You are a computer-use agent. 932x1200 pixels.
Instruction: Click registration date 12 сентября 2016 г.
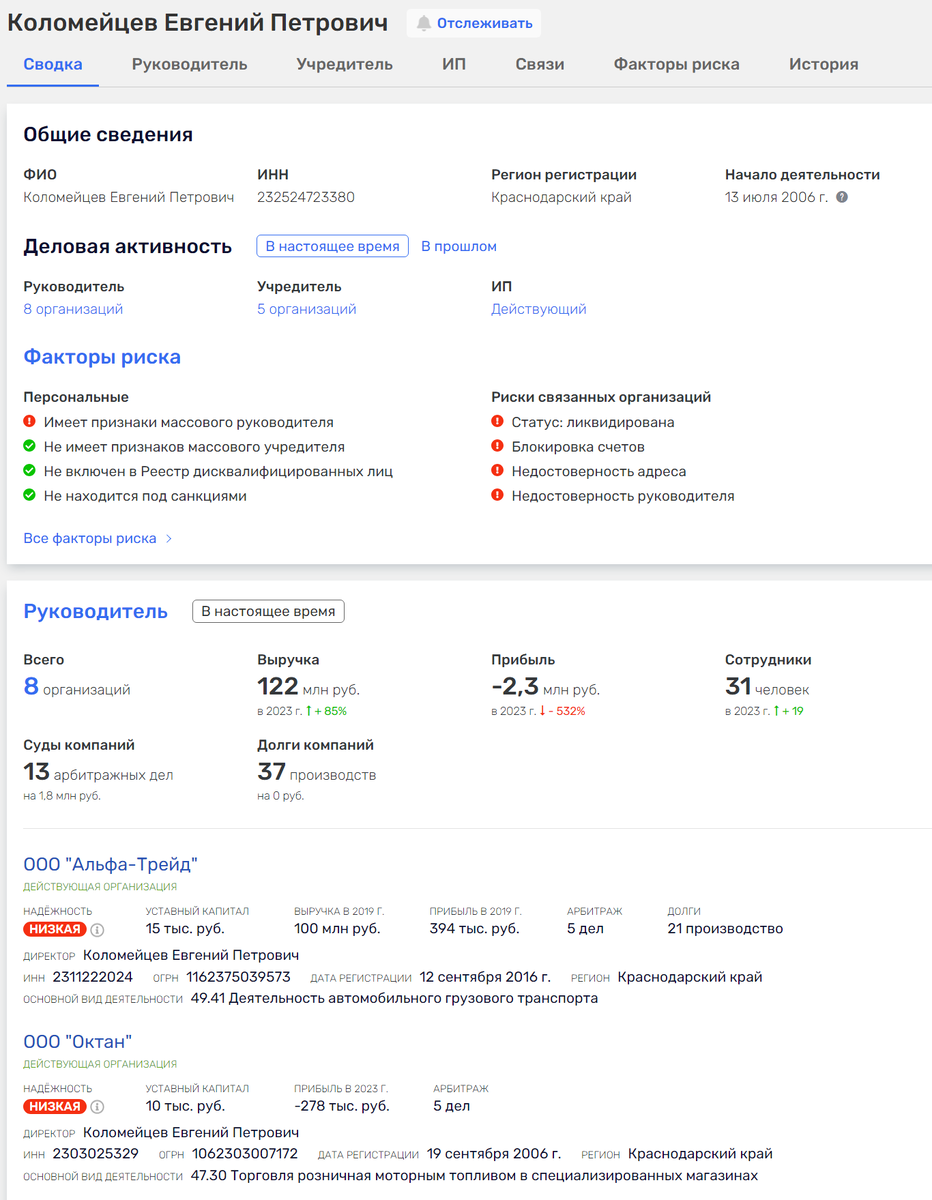(485, 977)
